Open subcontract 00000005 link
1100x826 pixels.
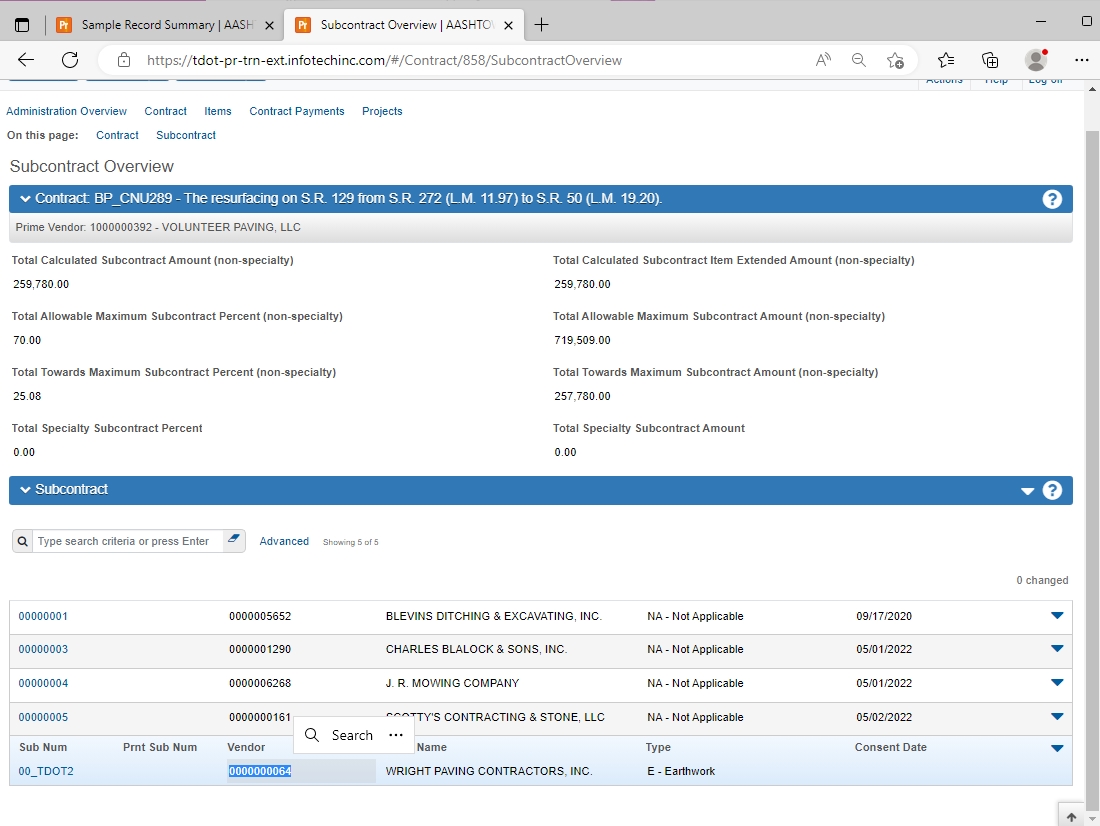coord(43,717)
